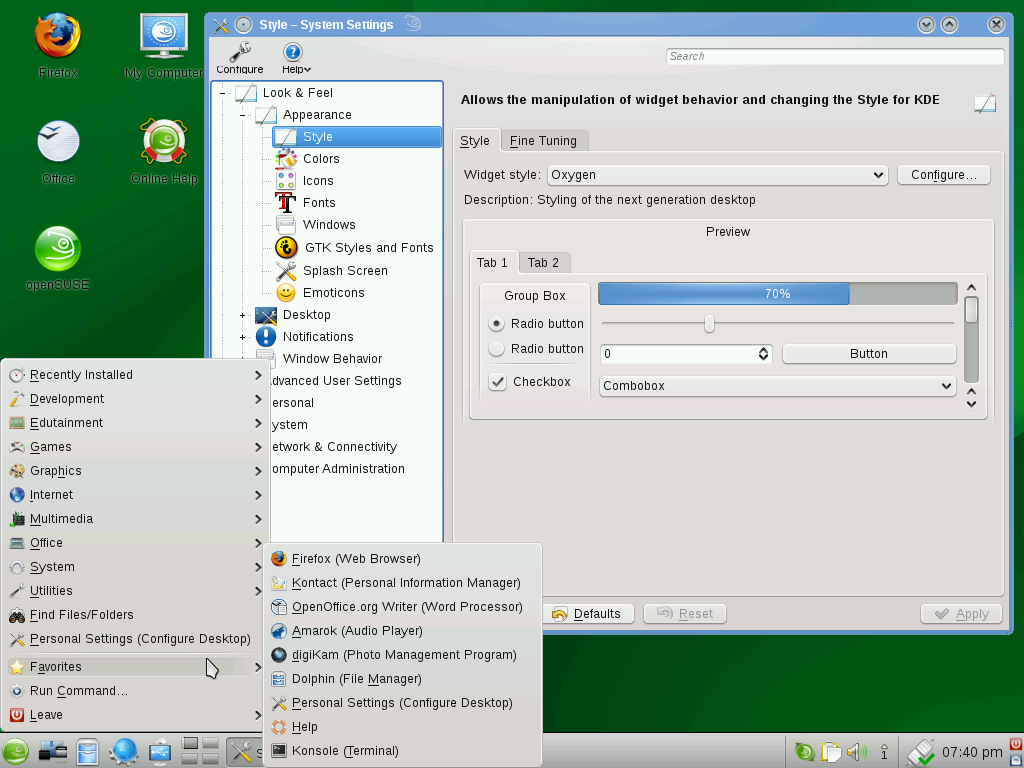The width and height of the screenshot is (1024, 768).
Task: Click the preview slider handle
Action: [709, 323]
